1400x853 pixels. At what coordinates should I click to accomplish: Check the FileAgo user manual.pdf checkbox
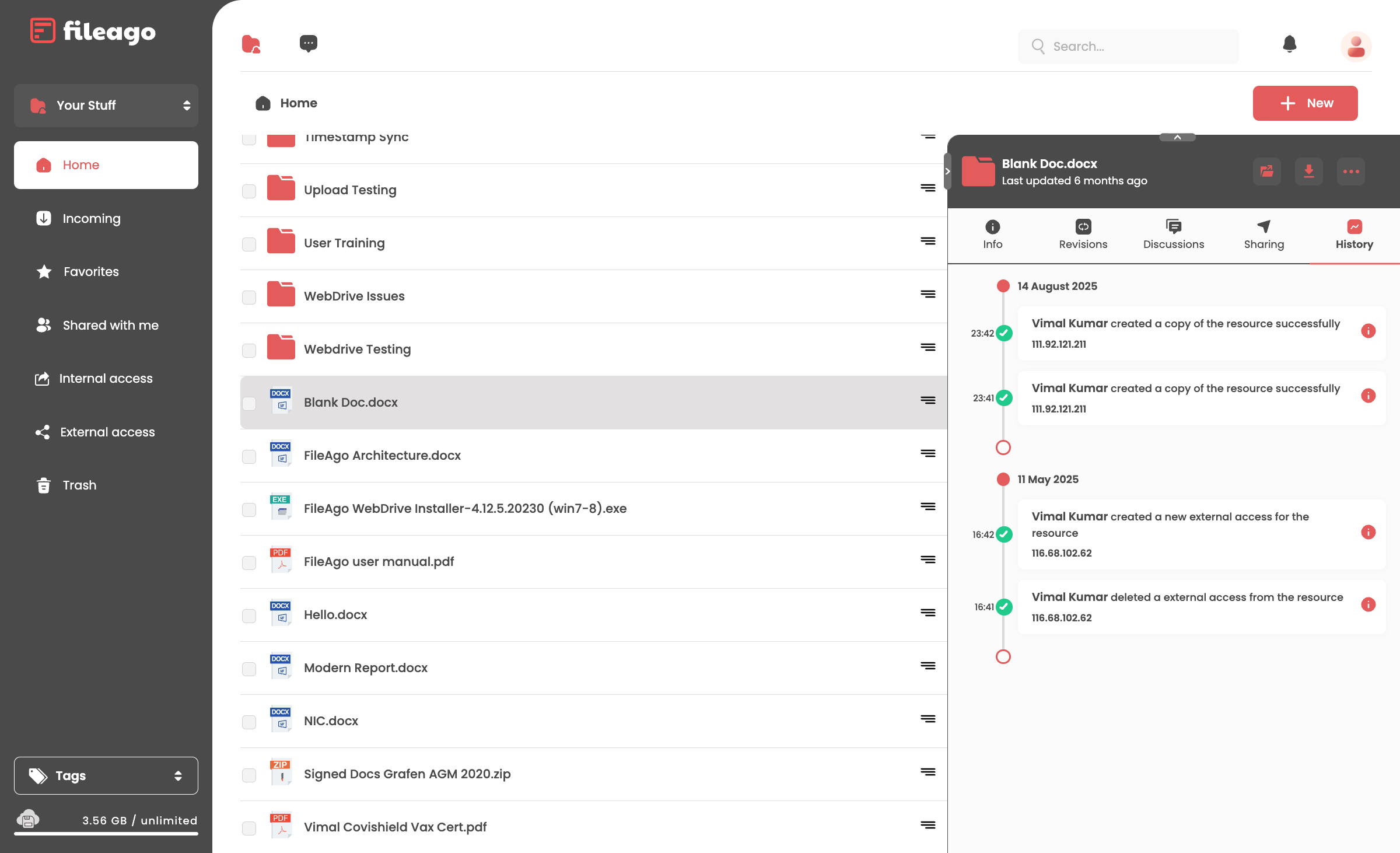pyautogui.click(x=249, y=563)
